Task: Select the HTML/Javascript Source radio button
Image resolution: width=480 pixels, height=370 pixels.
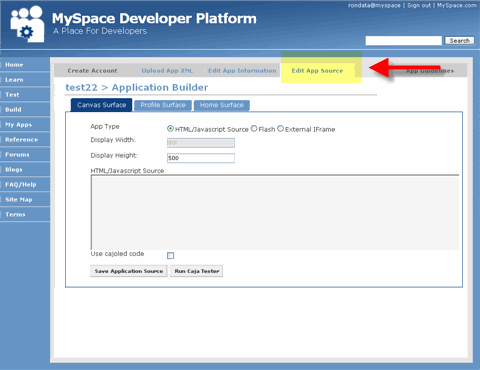Action: click(x=170, y=129)
